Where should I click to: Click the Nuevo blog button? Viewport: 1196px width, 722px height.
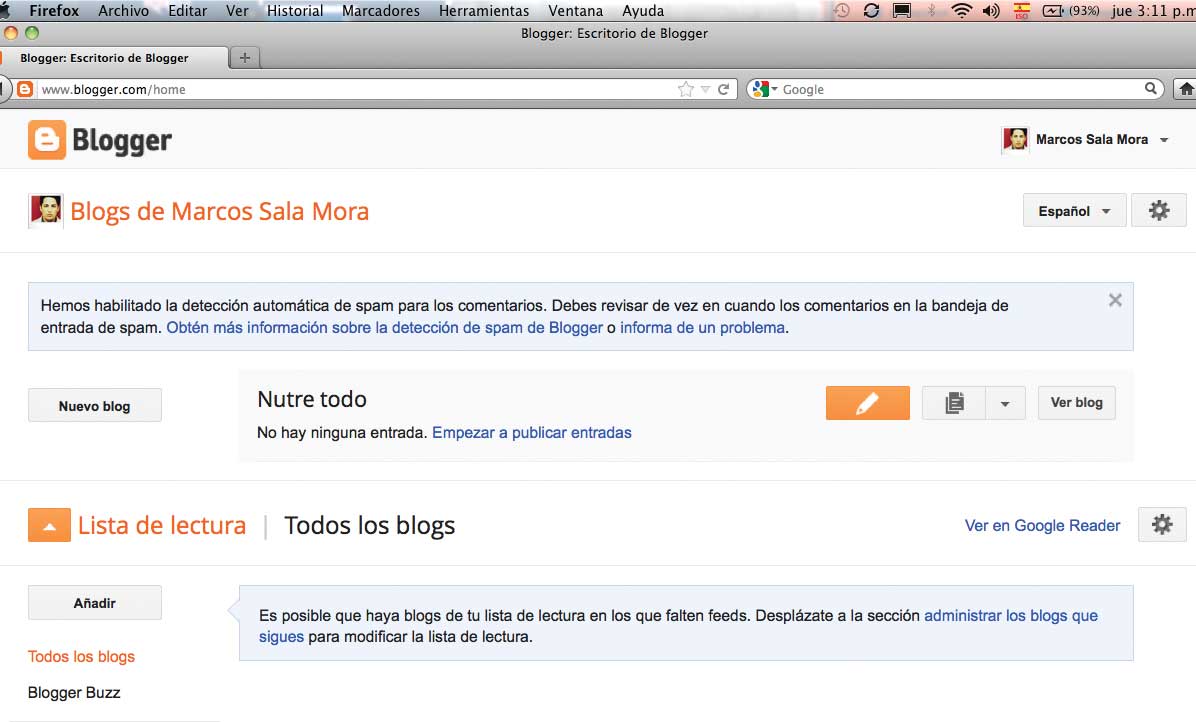[94, 406]
